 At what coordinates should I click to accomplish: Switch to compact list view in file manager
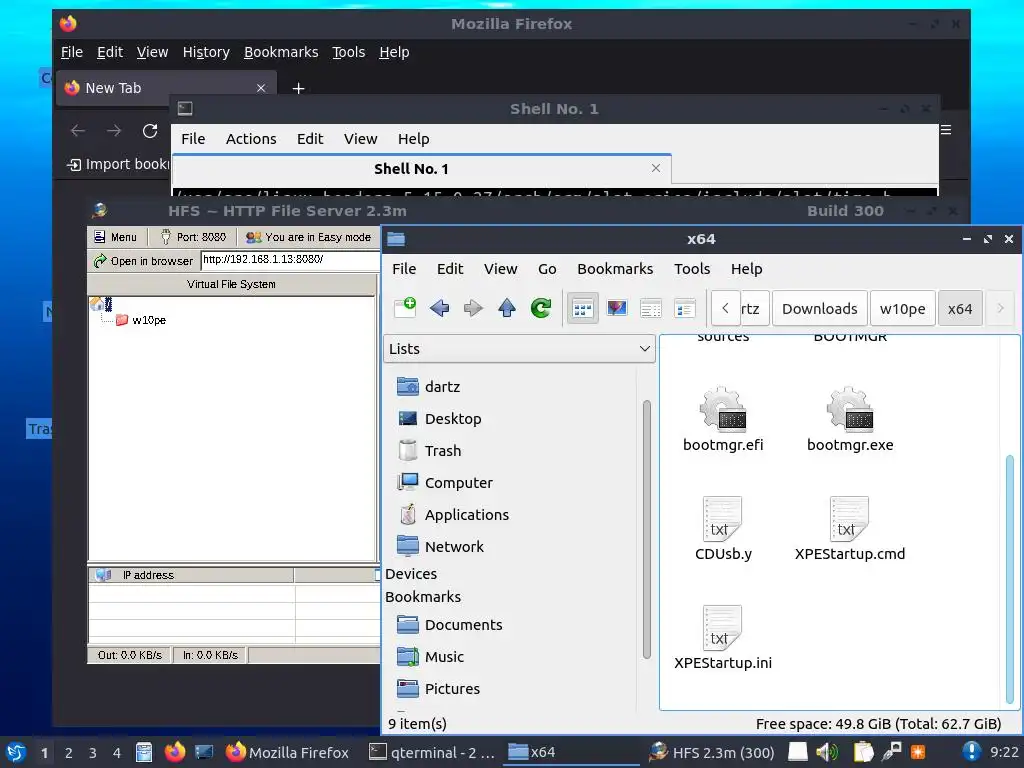[x=650, y=308]
